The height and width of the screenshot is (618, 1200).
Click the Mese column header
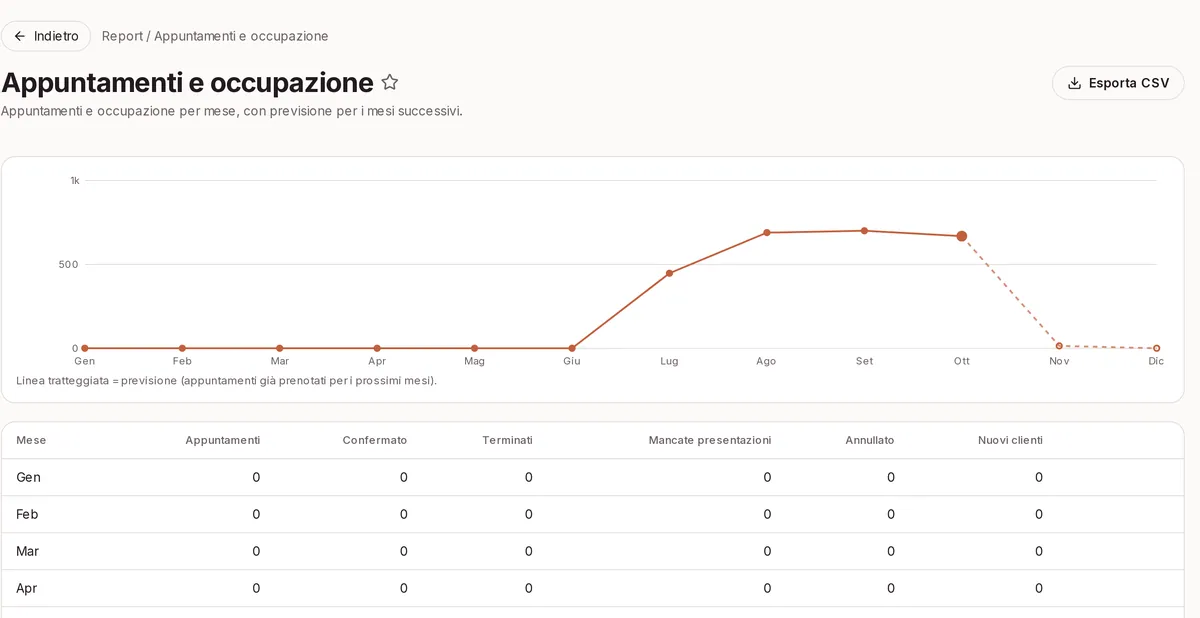click(31, 440)
